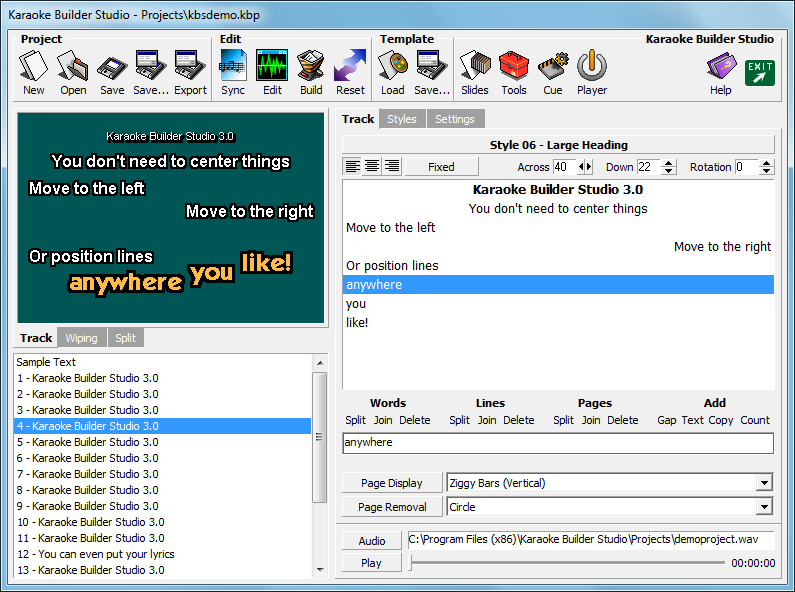This screenshot has height=592, width=795.
Task: Open the waveform Edit tool
Action: click(x=272, y=73)
